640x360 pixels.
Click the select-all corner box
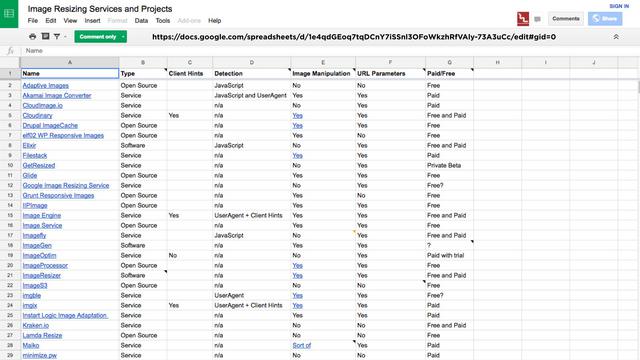10,62
